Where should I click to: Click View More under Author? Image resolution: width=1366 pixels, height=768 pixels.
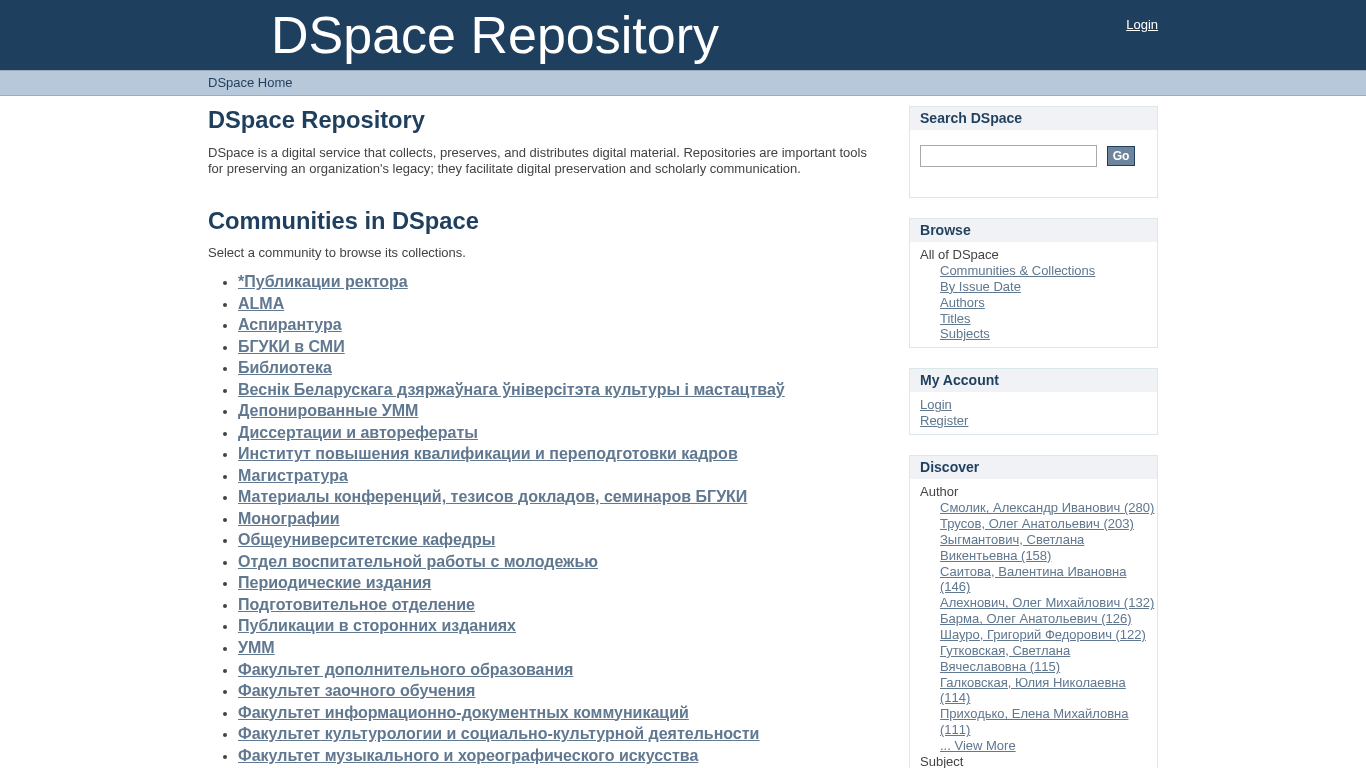tap(978, 746)
